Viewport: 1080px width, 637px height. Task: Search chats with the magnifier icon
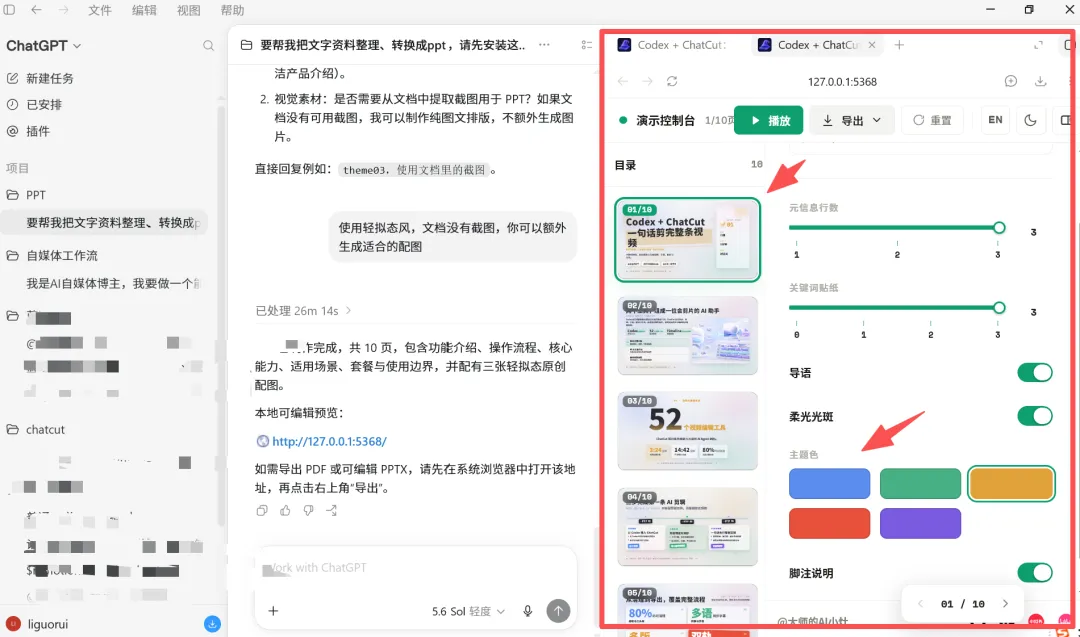coord(208,45)
